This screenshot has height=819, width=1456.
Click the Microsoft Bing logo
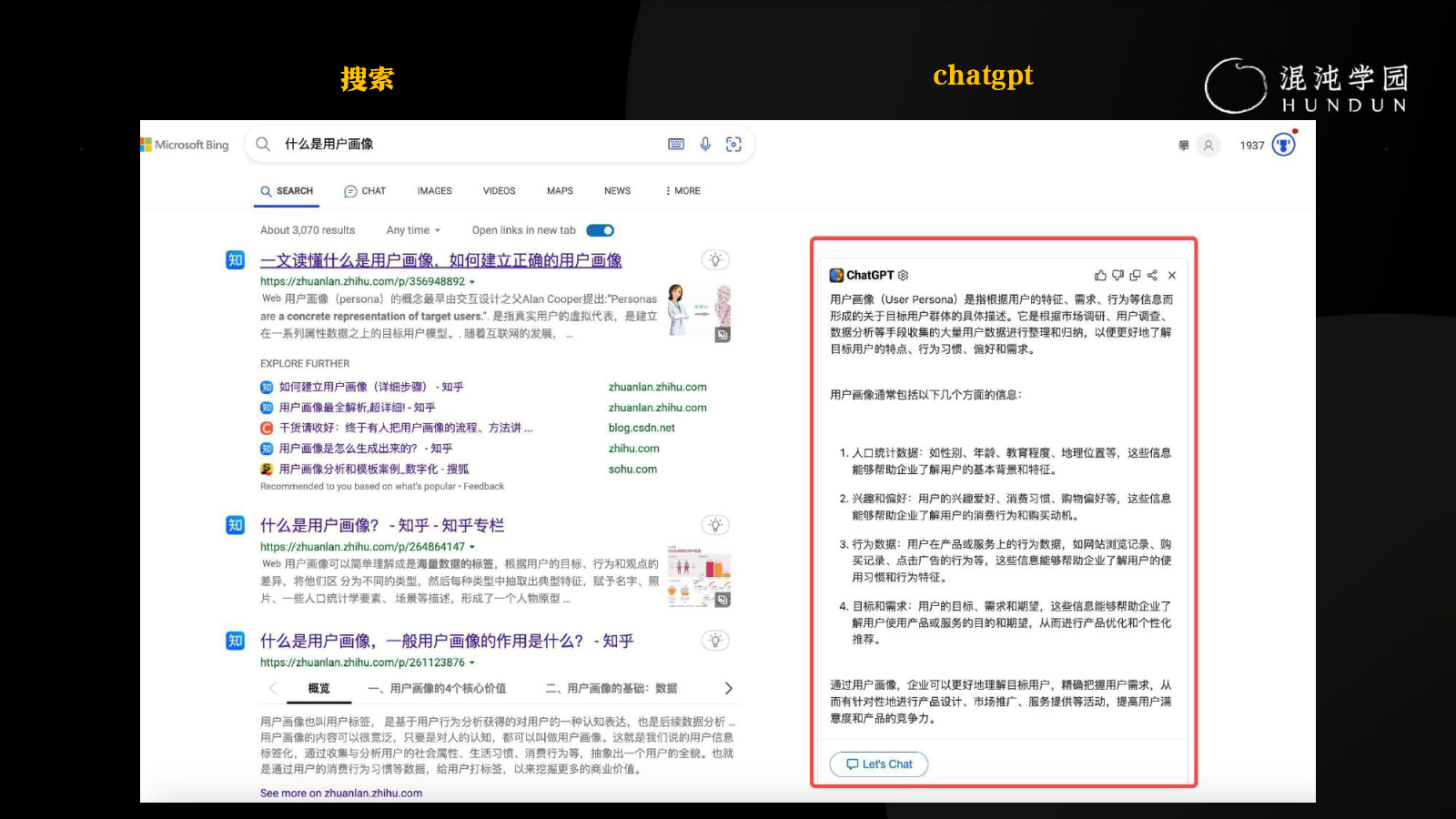coord(185,145)
